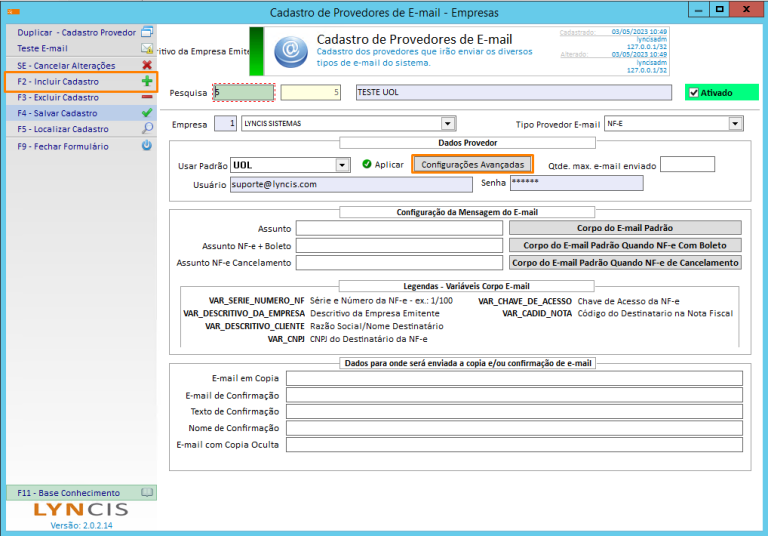Choose Teste E-mail in side menu
This screenshot has width=768, height=536.
coord(82,48)
